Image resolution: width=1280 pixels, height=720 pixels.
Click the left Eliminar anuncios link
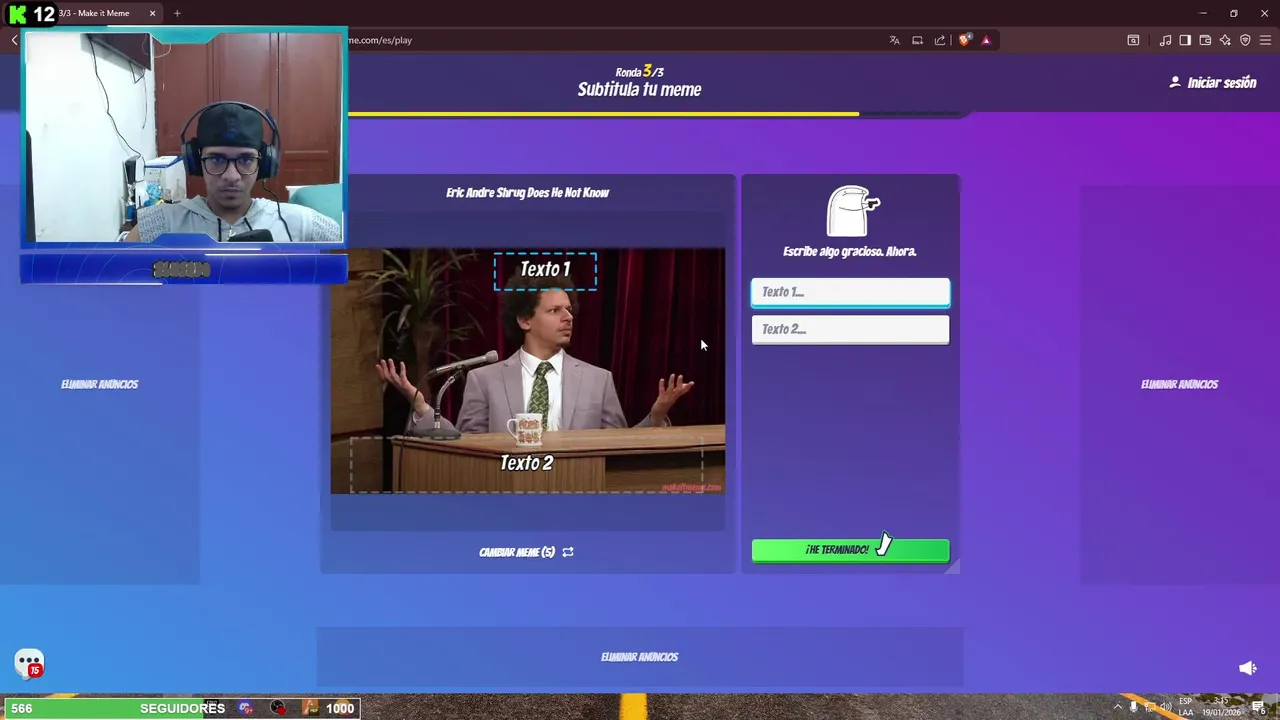(99, 384)
